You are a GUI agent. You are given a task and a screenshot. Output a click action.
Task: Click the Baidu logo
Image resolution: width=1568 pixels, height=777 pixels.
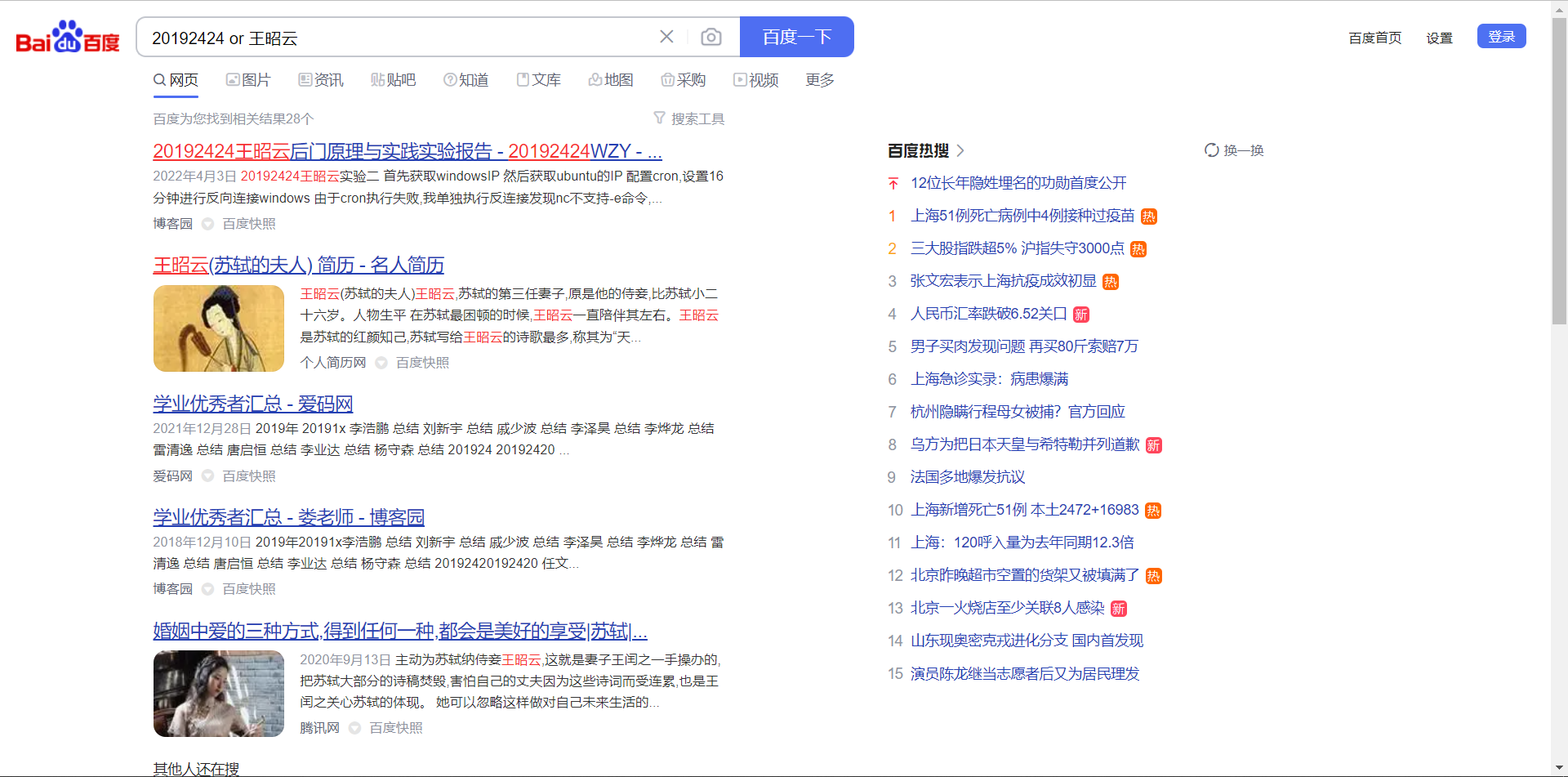tap(68, 38)
